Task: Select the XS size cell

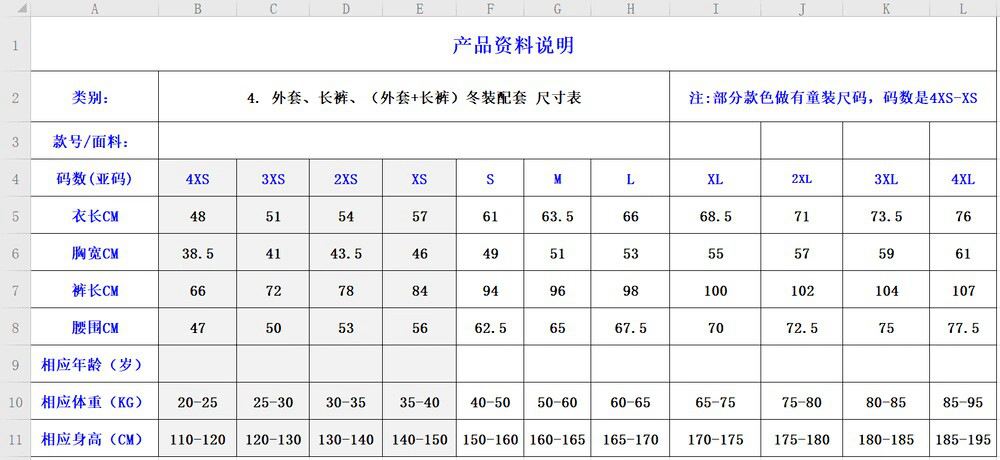Action: 420,178
